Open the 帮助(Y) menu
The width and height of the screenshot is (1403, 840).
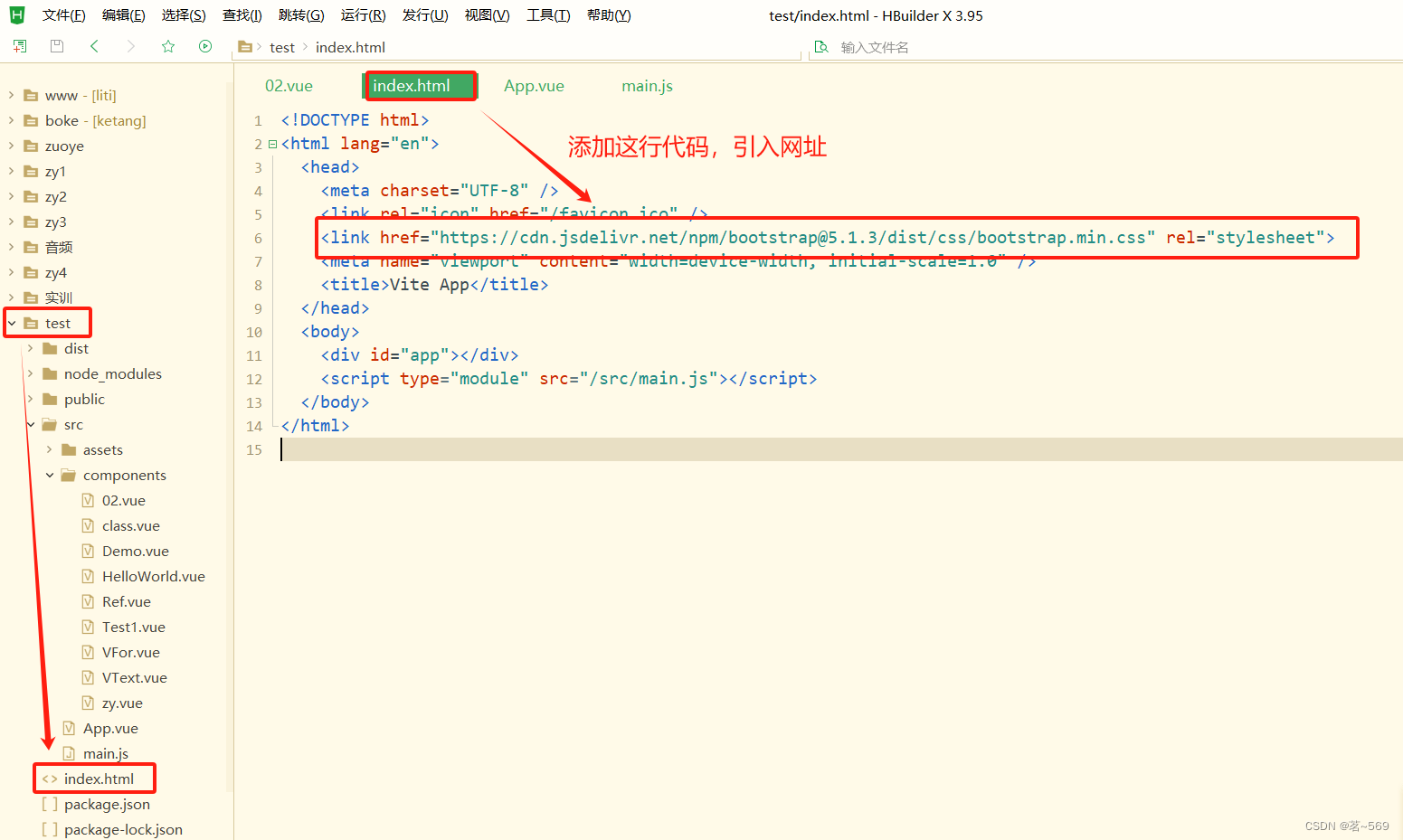[609, 15]
